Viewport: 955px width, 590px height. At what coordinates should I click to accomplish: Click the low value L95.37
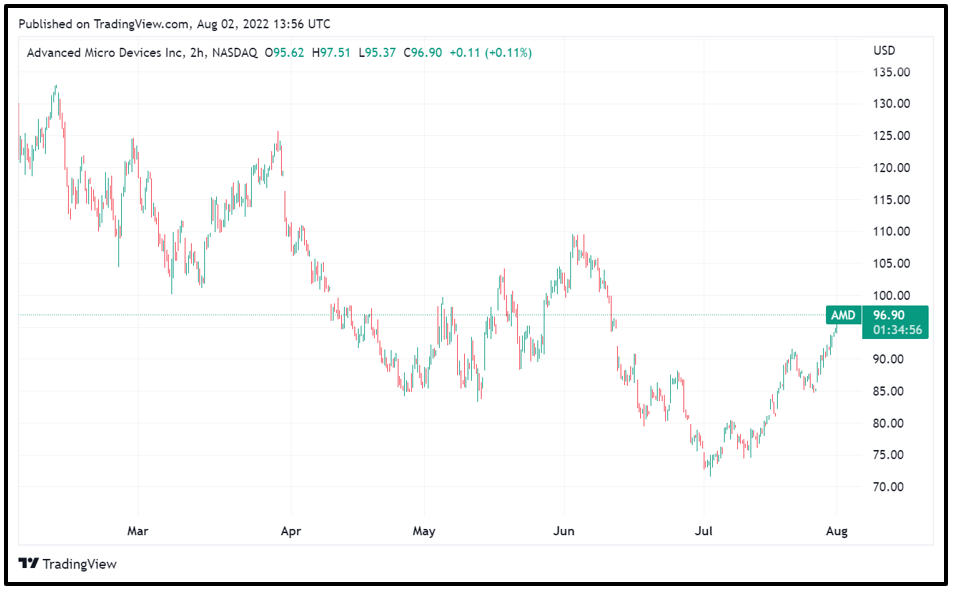377,53
